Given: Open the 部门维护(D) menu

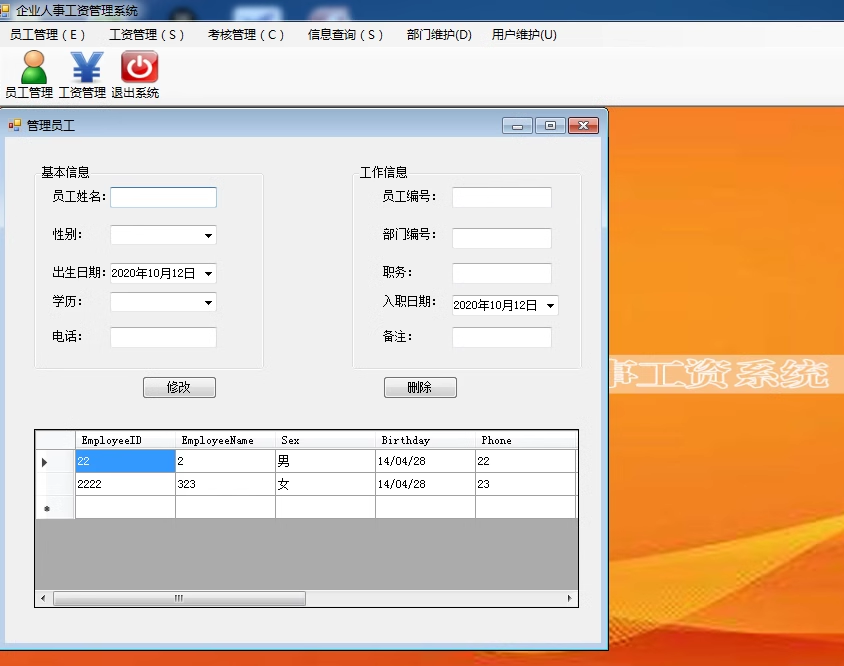Looking at the screenshot, I should 439,35.
